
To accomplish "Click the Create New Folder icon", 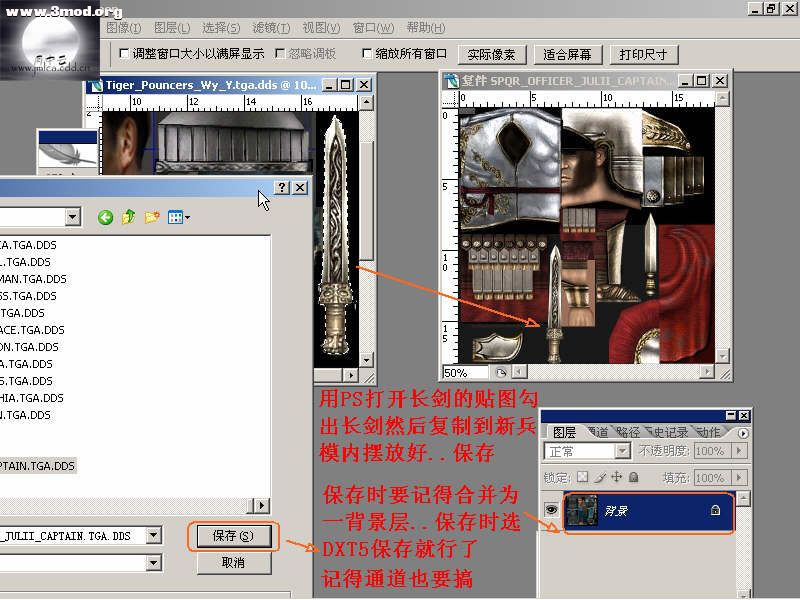I will (152, 217).
